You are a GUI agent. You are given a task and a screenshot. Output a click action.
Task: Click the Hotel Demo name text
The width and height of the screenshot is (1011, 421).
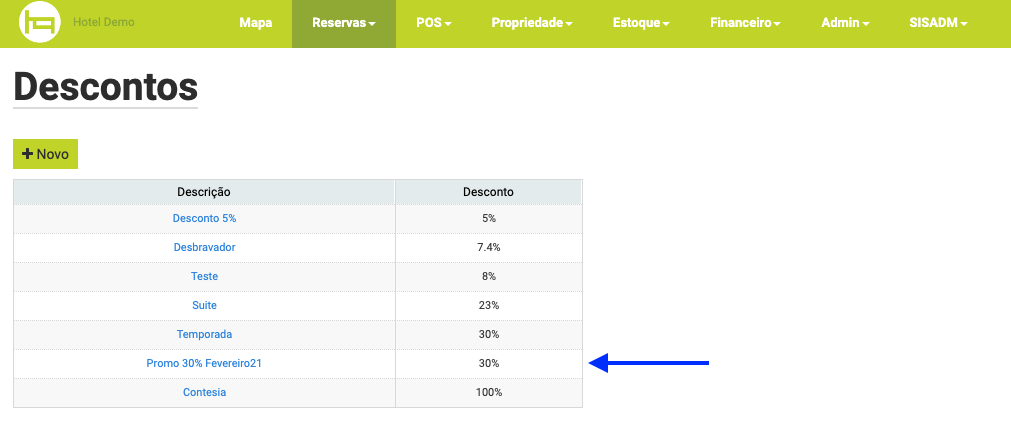pyautogui.click(x=104, y=23)
